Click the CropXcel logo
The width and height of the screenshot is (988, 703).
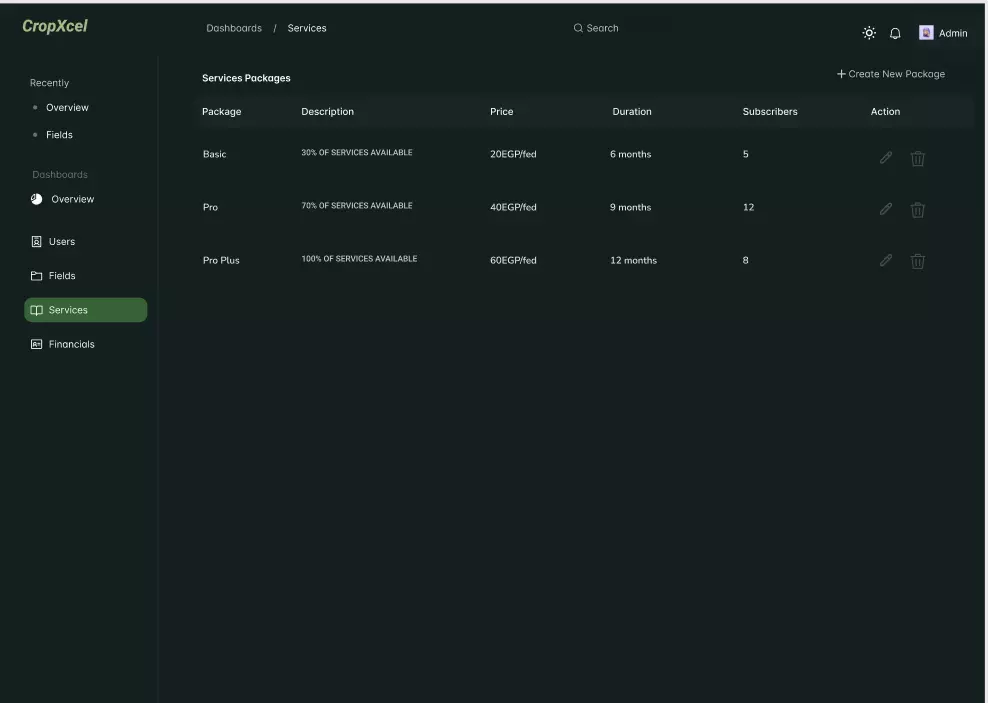[55, 26]
